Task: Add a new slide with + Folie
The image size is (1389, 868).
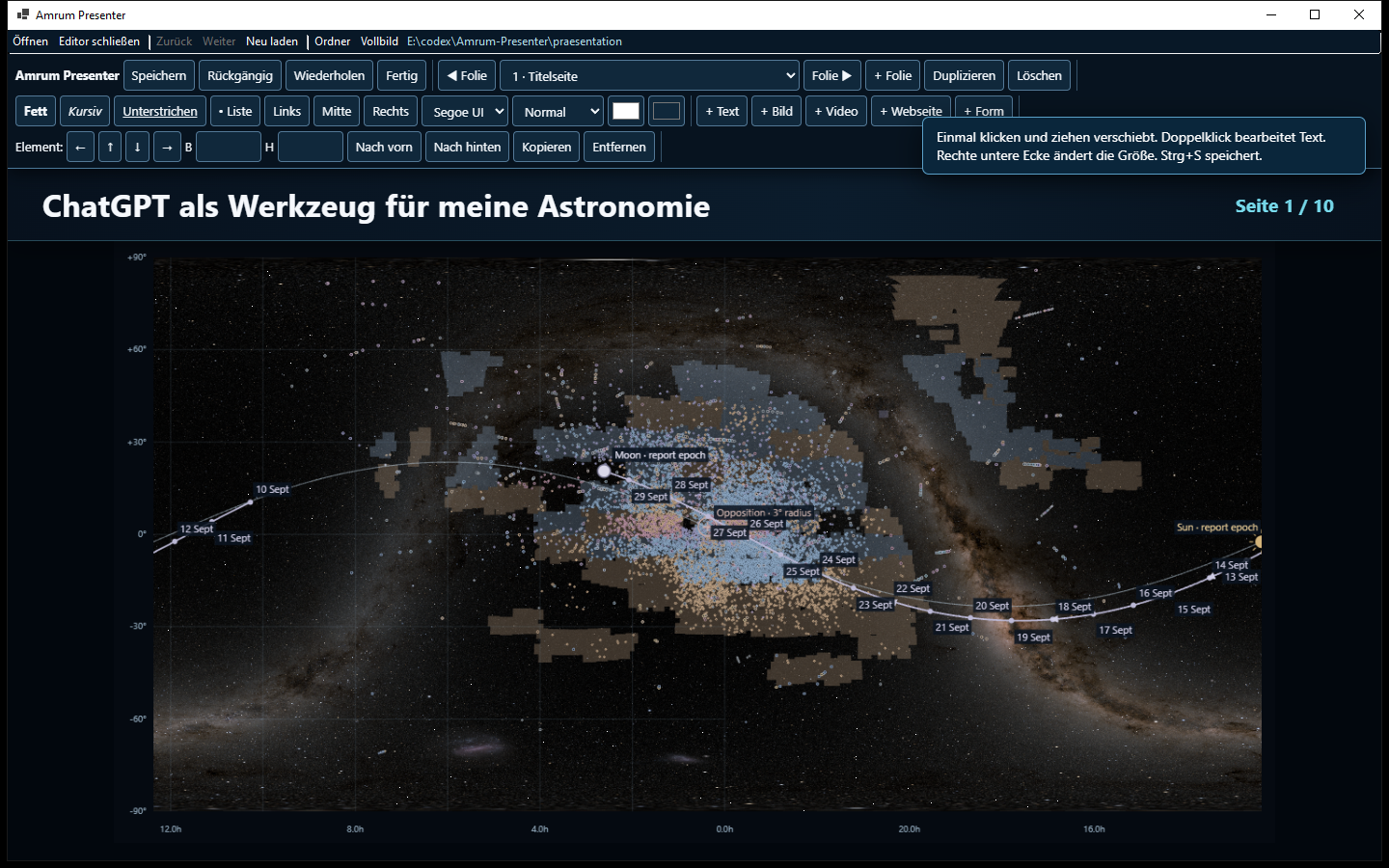Action: click(x=893, y=76)
